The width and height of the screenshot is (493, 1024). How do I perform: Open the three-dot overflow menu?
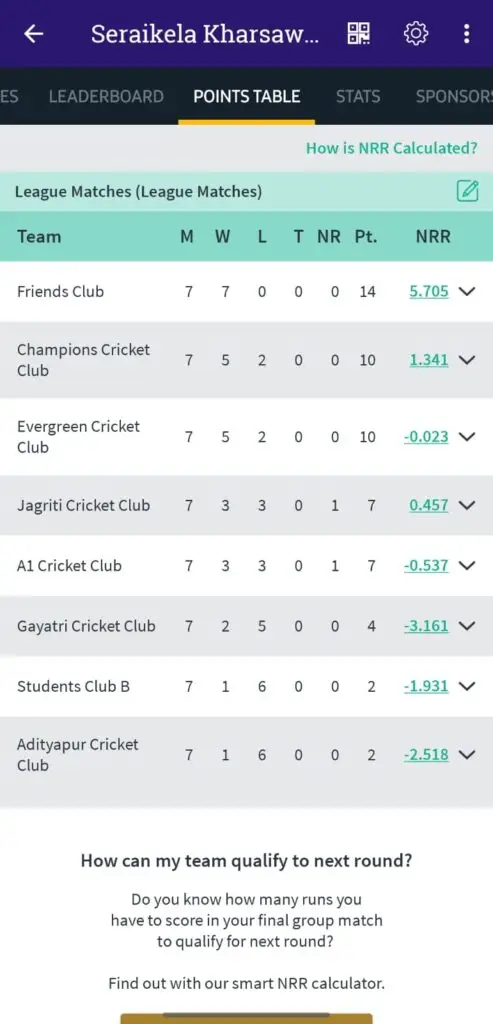click(466, 33)
